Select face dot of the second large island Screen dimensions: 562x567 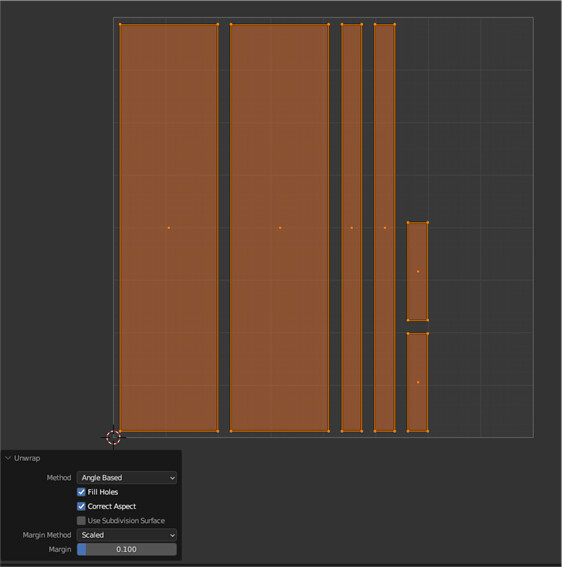pos(280,228)
